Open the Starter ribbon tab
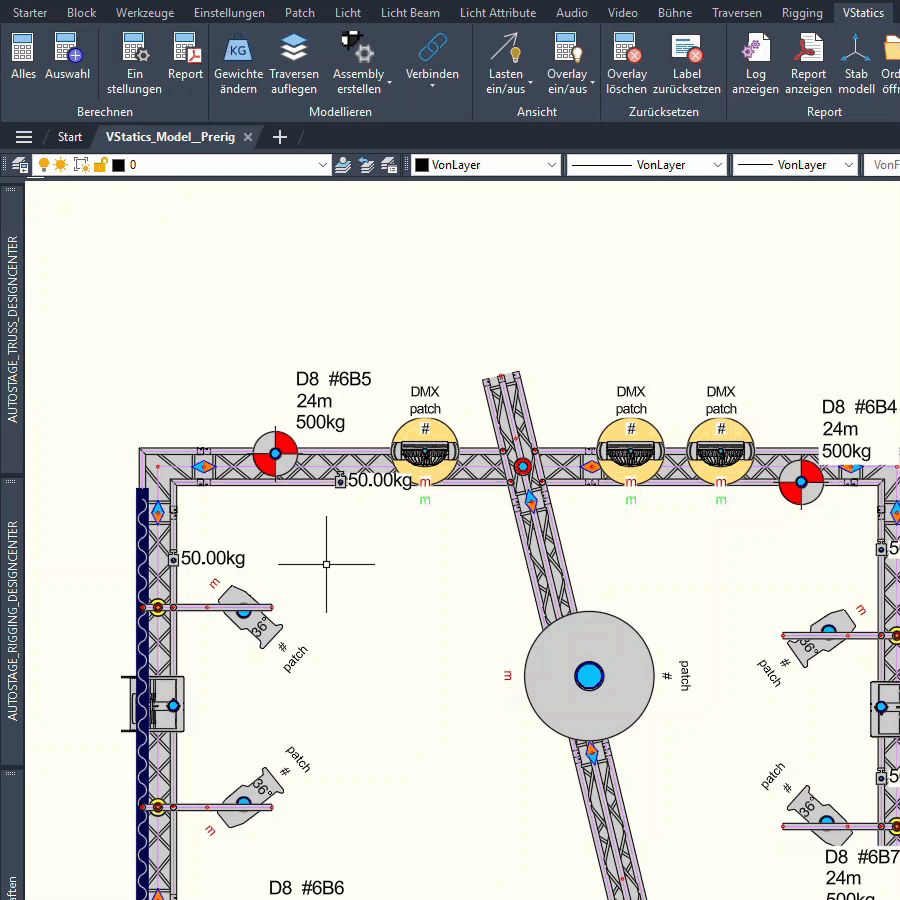Image resolution: width=900 pixels, height=900 pixels. pyautogui.click(x=30, y=13)
